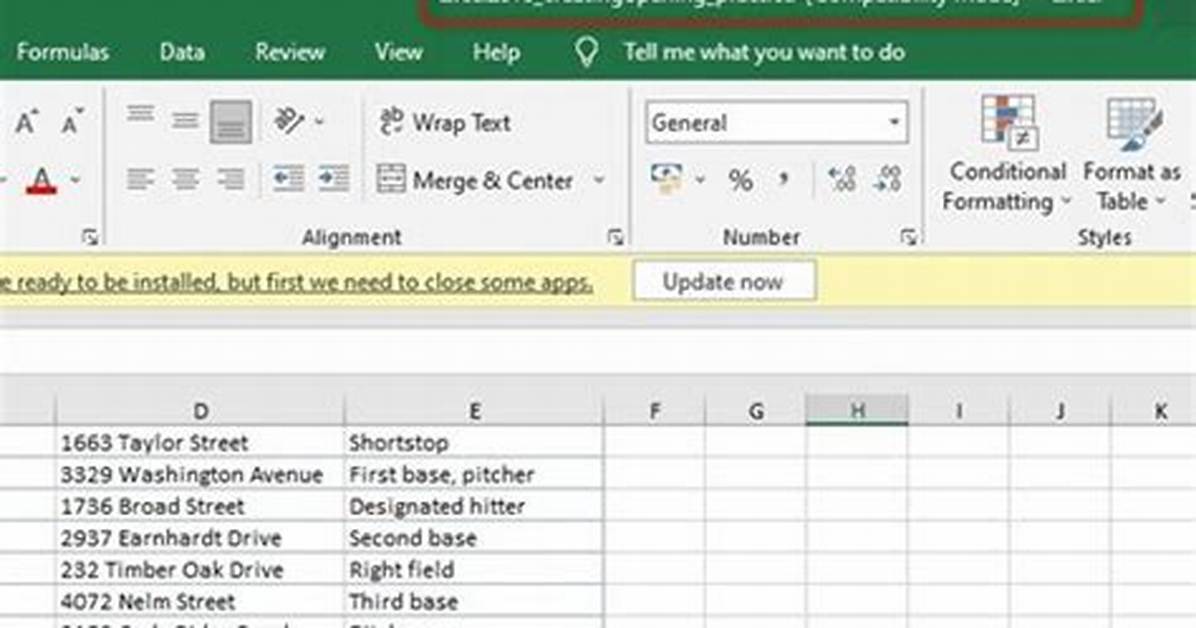Select the Second base cell

point(474,538)
